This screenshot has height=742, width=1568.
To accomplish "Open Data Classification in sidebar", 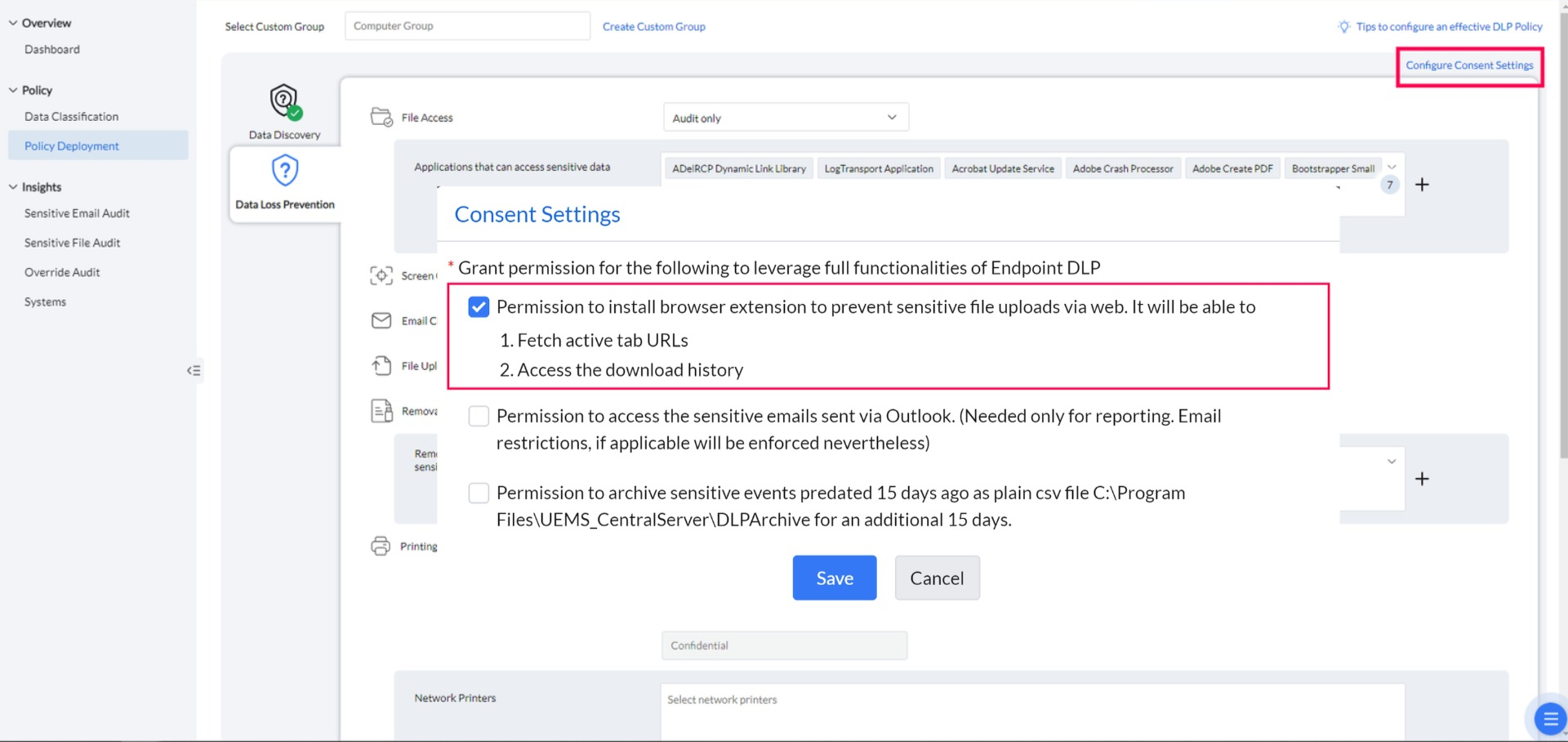I will point(71,117).
